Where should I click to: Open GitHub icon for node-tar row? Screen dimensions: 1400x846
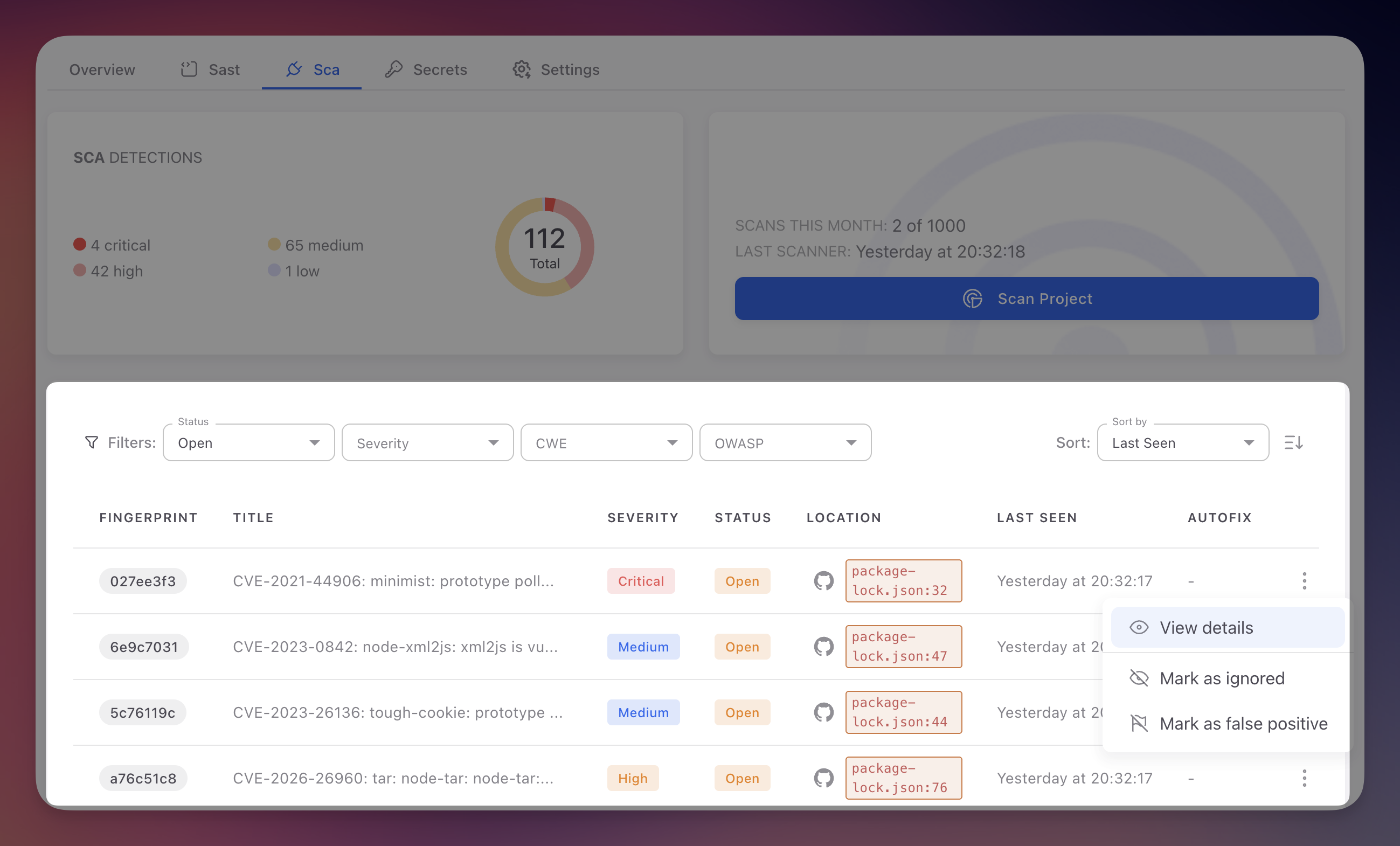[823, 778]
